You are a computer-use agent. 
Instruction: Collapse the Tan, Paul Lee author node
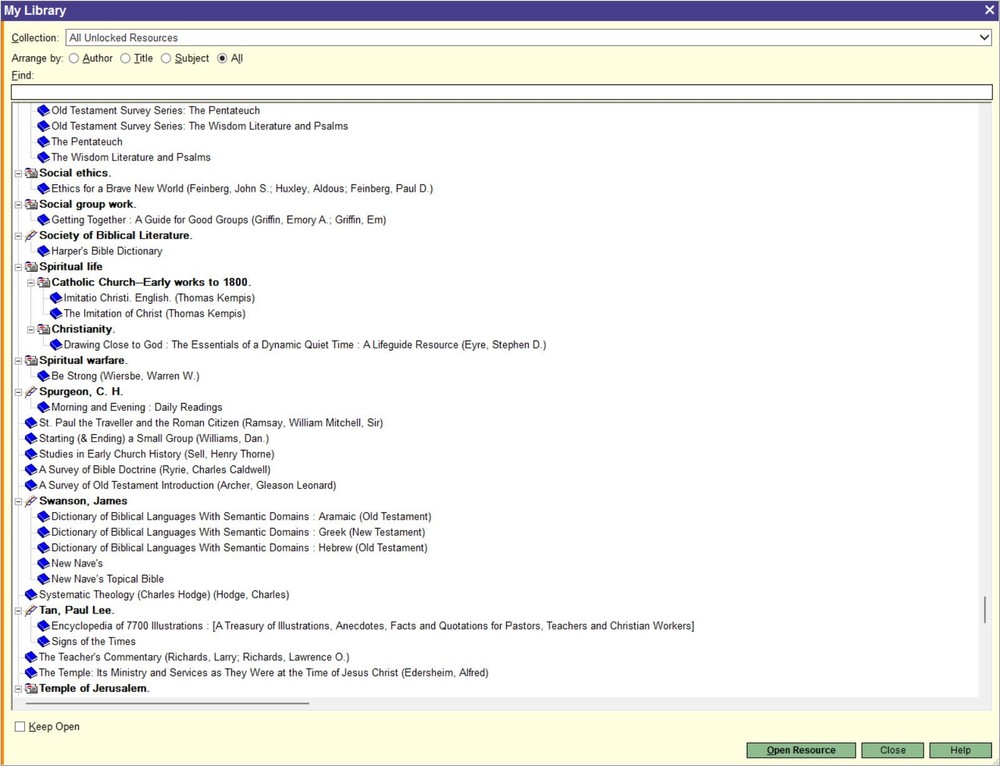[18, 610]
